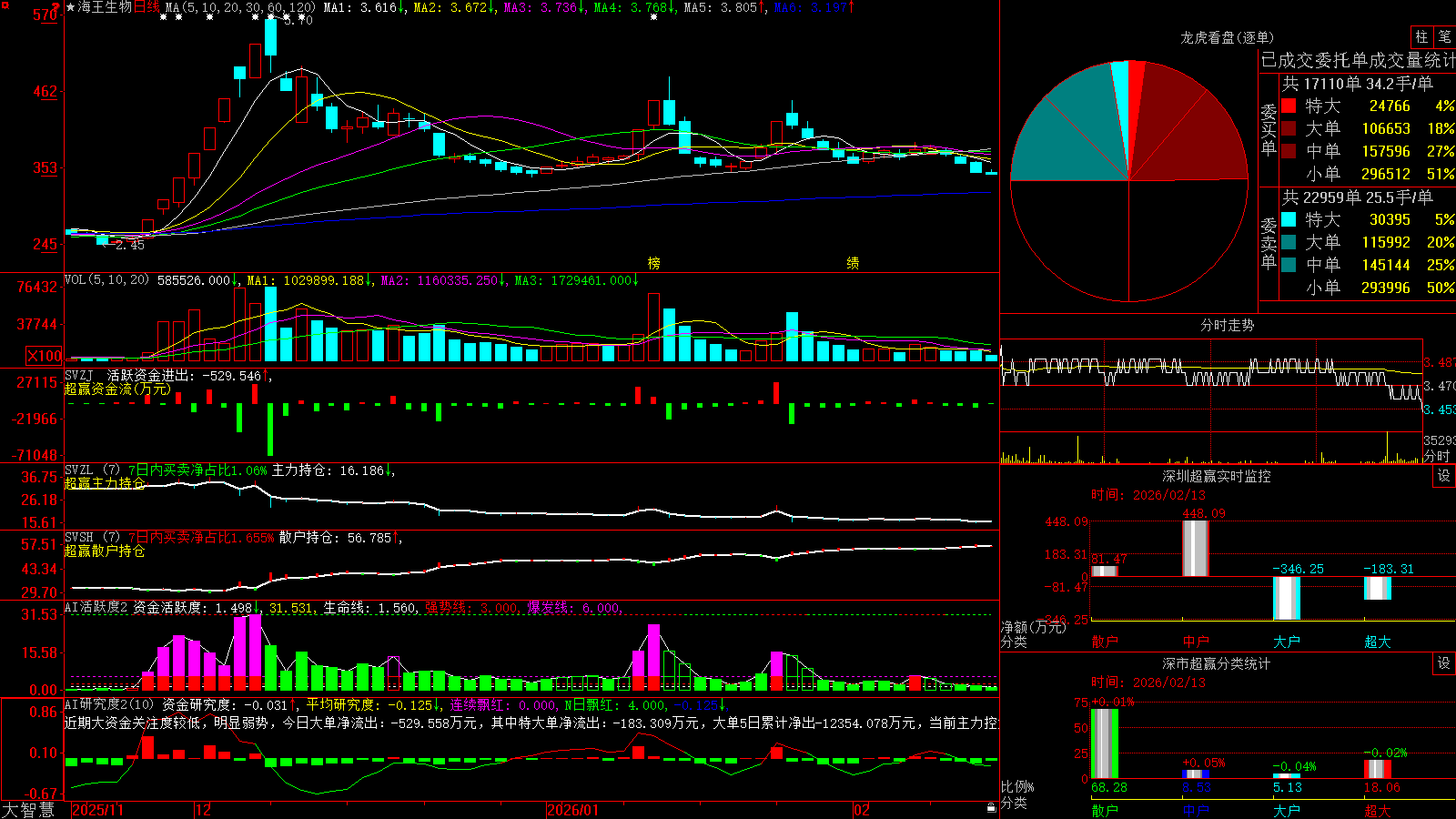
Task: Click the 分时 label under the intraday chart
Action: (1437, 456)
